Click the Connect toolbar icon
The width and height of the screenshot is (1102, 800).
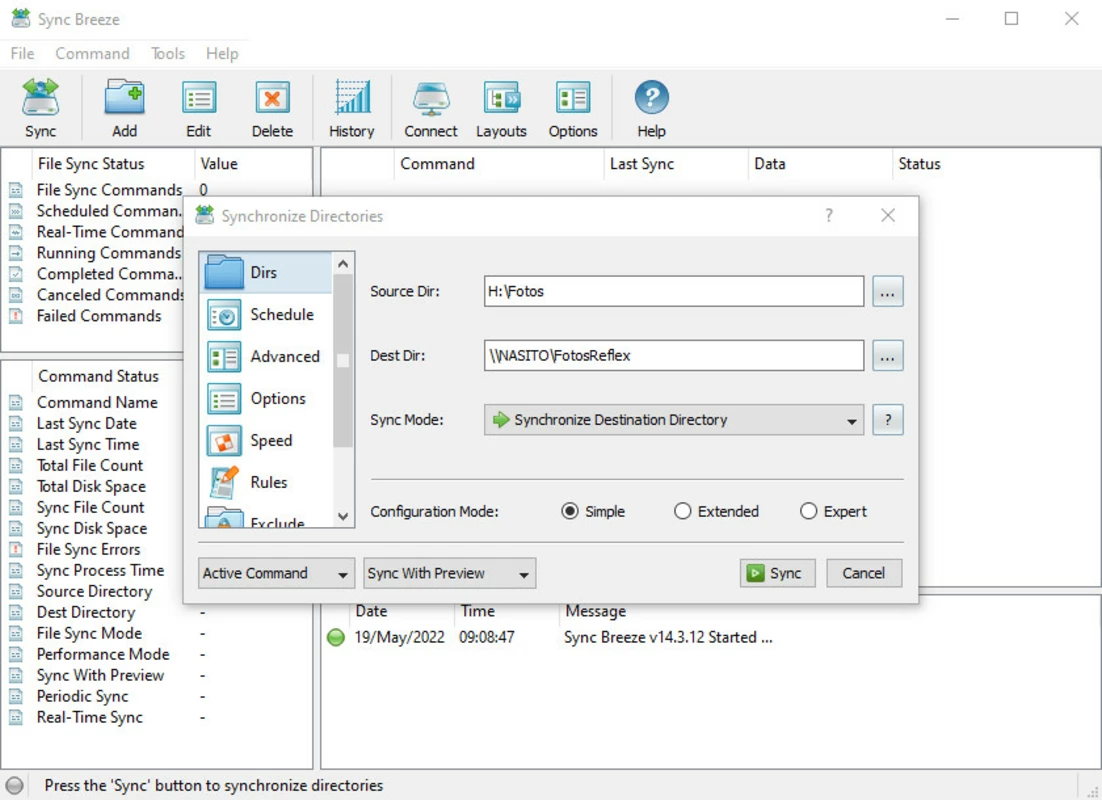pyautogui.click(x=431, y=98)
